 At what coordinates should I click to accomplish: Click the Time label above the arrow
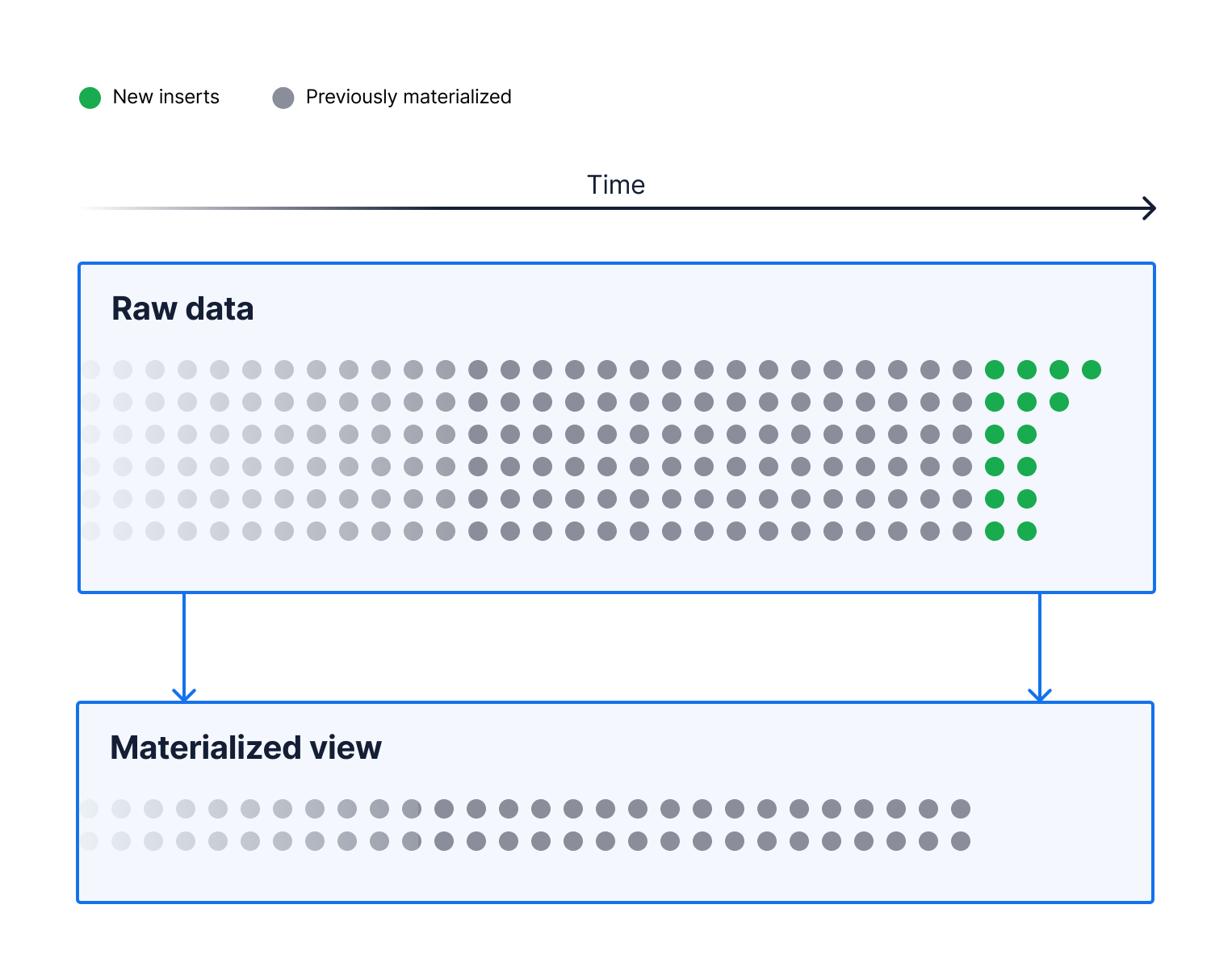[x=615, y=185]
